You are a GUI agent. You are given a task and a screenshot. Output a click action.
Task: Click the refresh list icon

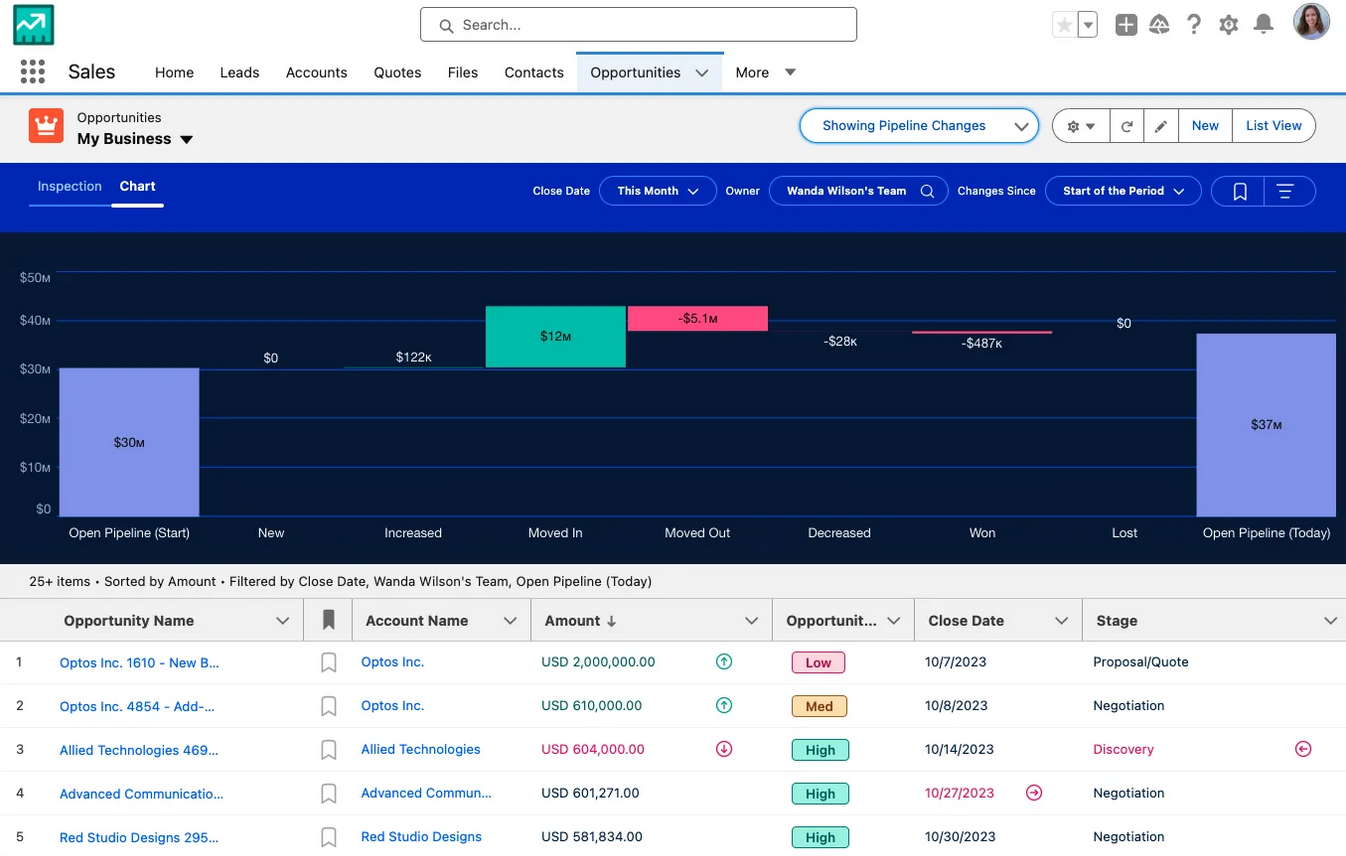(x=1127, y=126)
